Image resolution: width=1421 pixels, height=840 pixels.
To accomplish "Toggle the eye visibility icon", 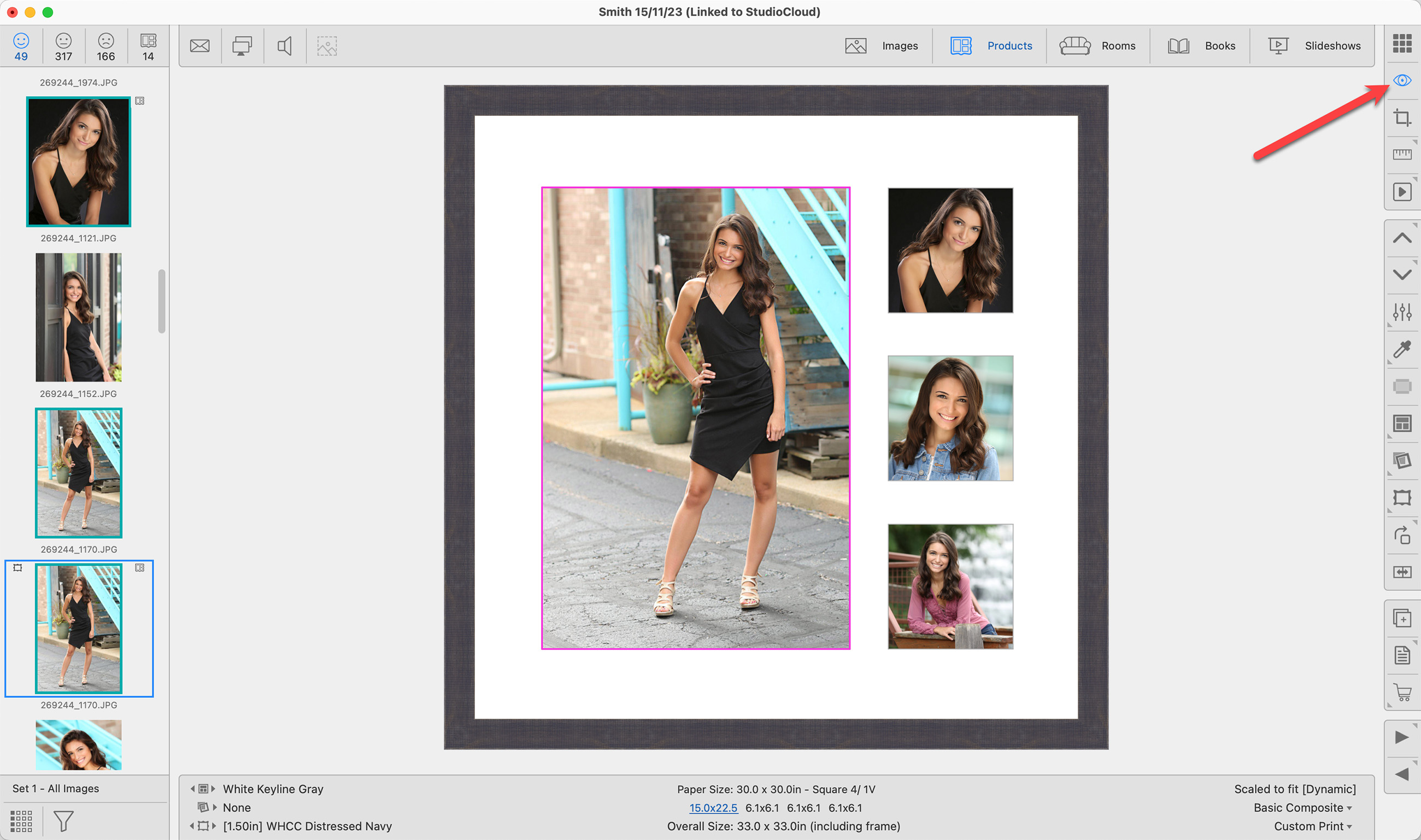I will [x=1402, y=80].
